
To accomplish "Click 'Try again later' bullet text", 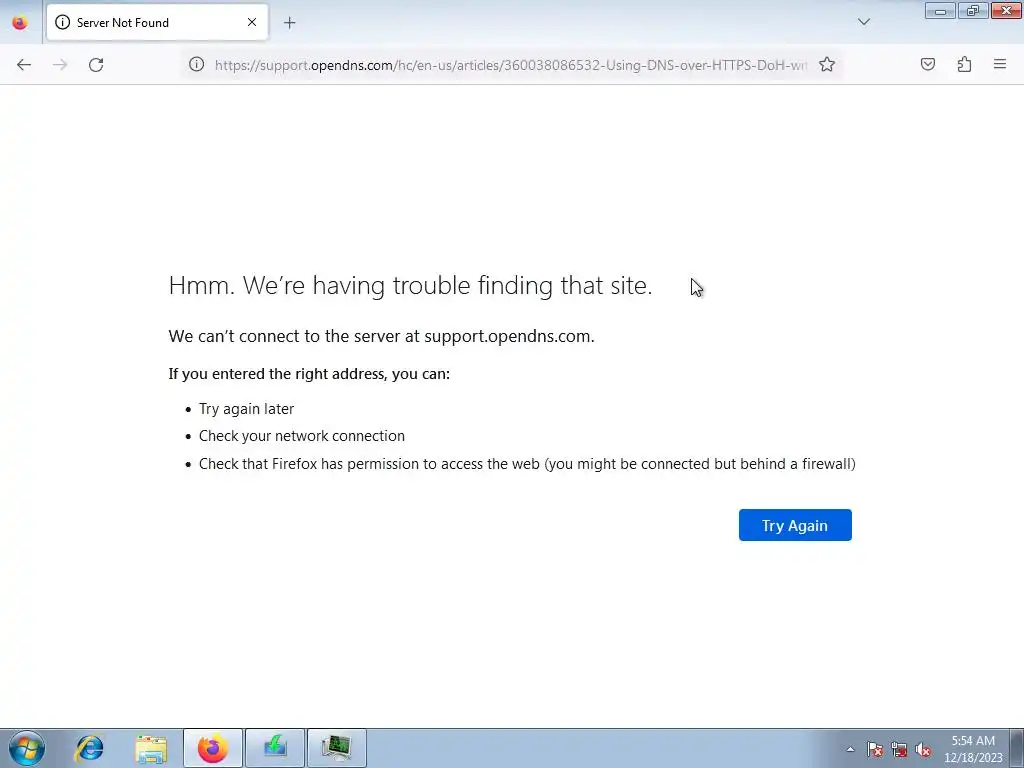I will pos(246,409).
